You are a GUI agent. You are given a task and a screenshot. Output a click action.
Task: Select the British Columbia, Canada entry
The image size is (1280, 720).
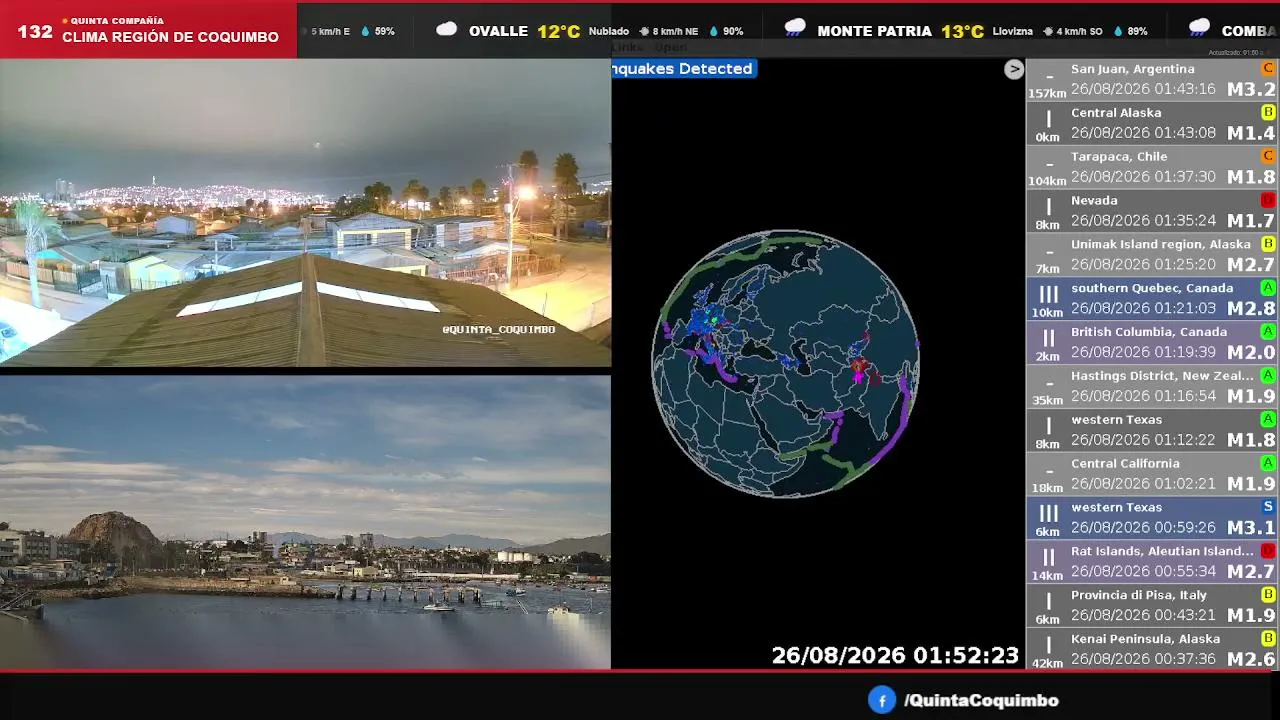point(1152,343)
